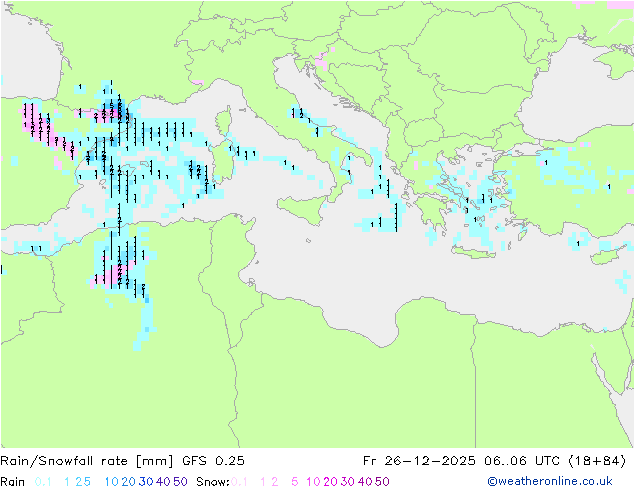Click the island of Sicily on the map
634x490 pixels.
(x=303, y=208)
